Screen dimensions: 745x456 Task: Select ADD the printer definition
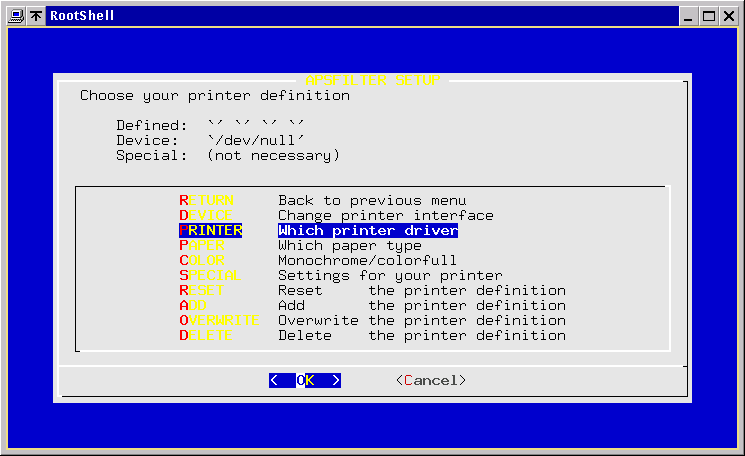pos(193,306)
